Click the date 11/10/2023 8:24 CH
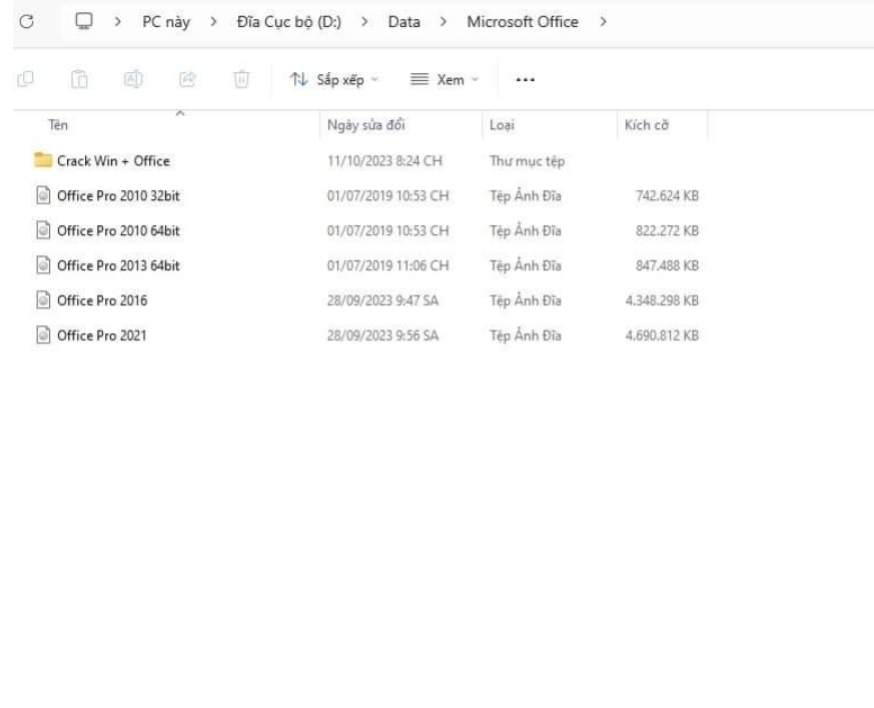Viewport: 874px width, 708px height. pos(385,161)
